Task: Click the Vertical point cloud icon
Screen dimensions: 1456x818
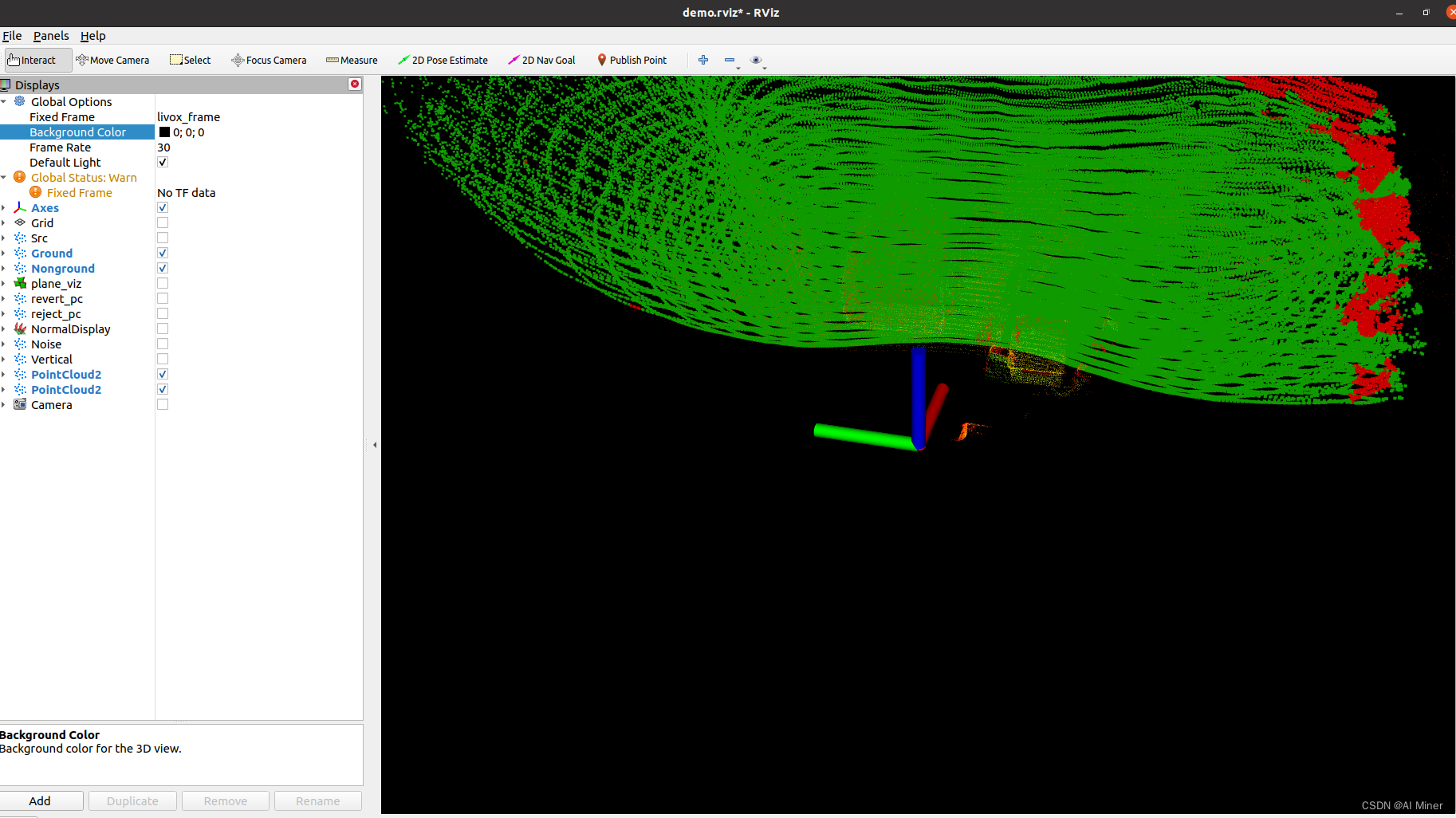Action: point(20,359)
